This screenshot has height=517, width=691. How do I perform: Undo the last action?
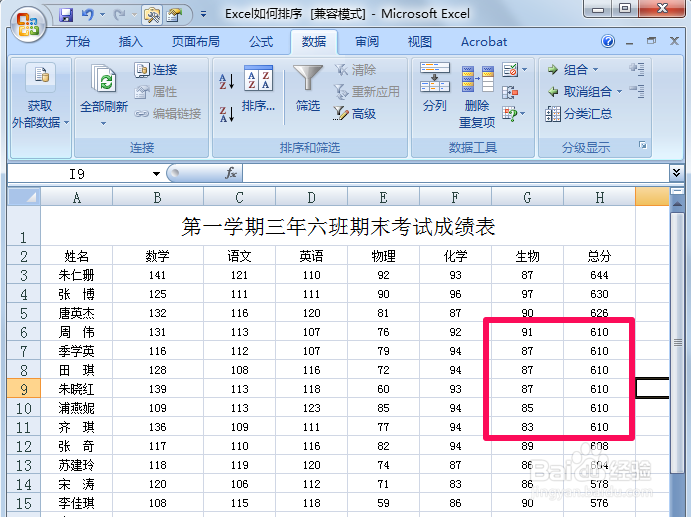87,15
